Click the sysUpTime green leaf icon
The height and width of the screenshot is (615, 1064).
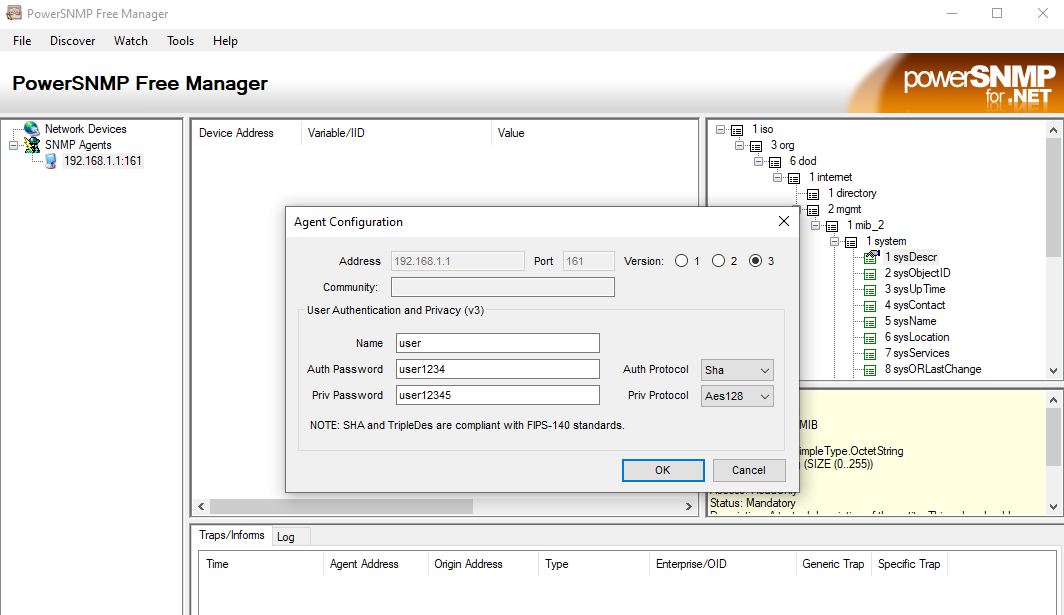[x=870, y=290]
